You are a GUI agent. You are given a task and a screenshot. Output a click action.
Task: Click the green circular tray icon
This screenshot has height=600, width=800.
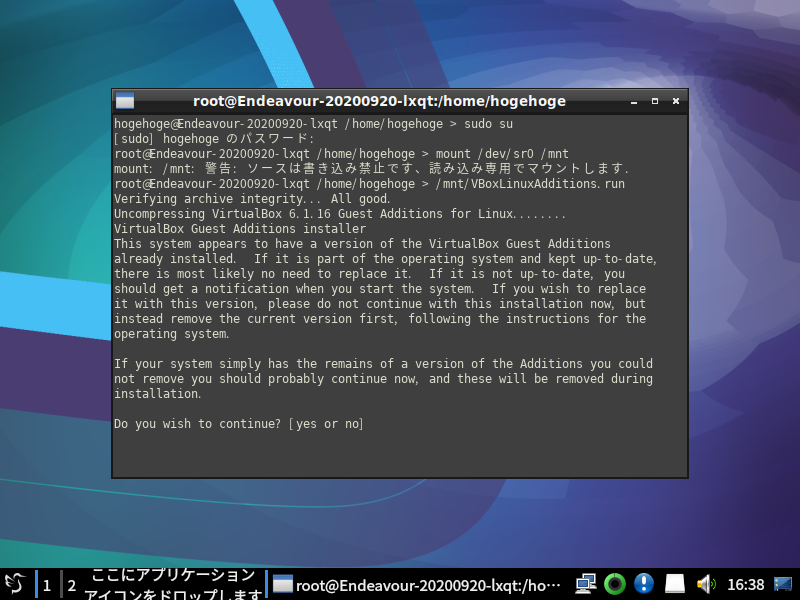[615, 584]
